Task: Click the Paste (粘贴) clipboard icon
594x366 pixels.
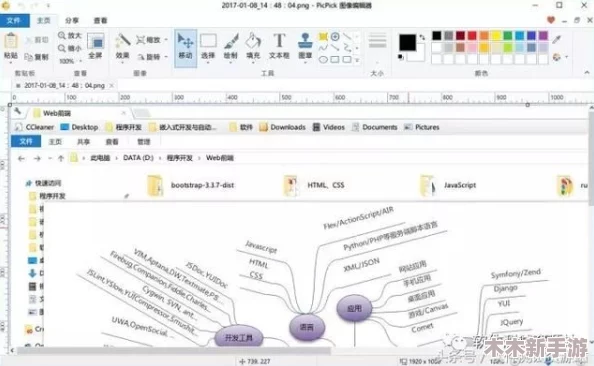Action: point(11,41)
